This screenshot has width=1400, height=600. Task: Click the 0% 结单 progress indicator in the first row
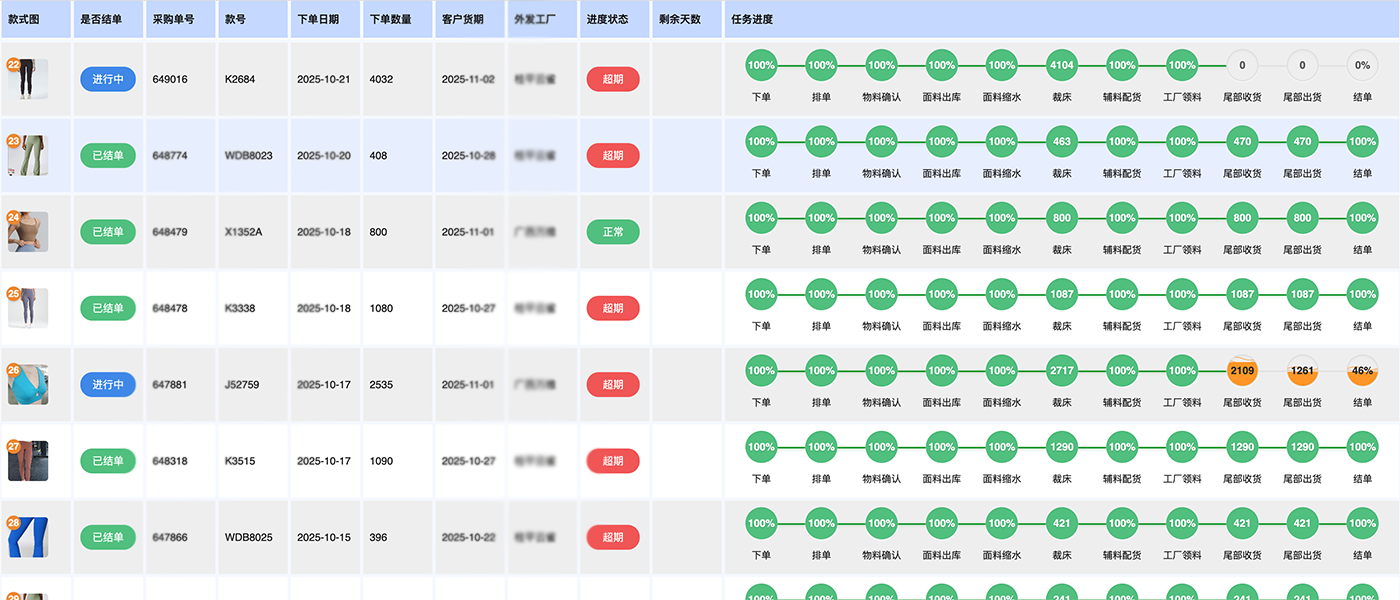tap(1362, 65)
